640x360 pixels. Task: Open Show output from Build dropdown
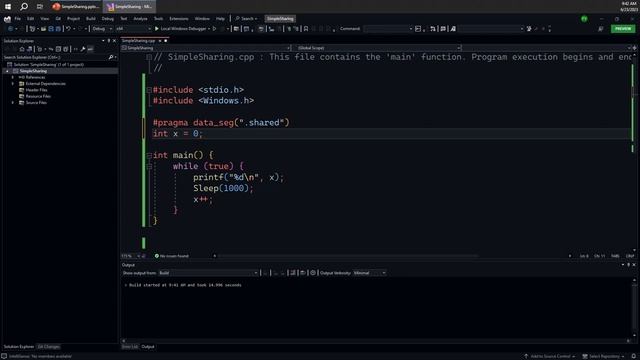[x=208, y=273]
